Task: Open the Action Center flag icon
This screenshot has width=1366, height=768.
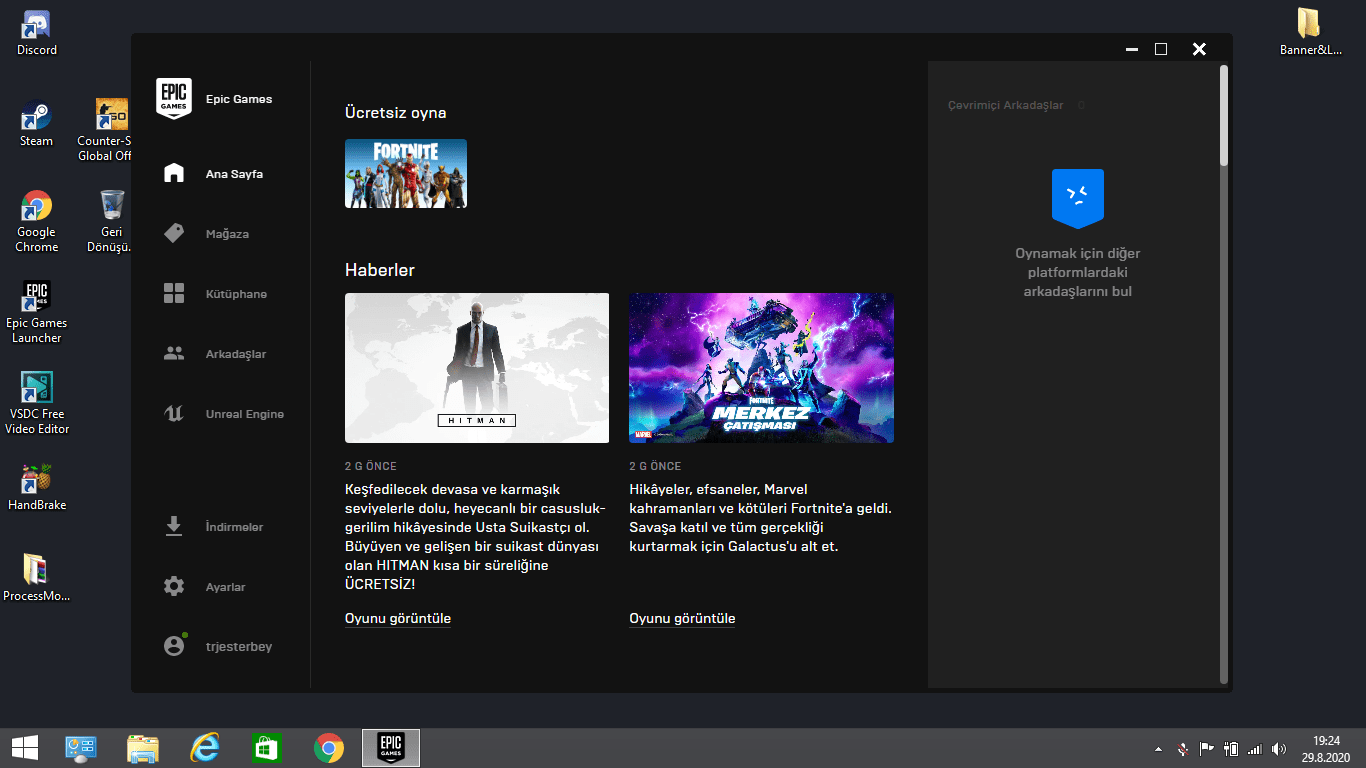Action: pyautogui.click(x=1207, y=749)
